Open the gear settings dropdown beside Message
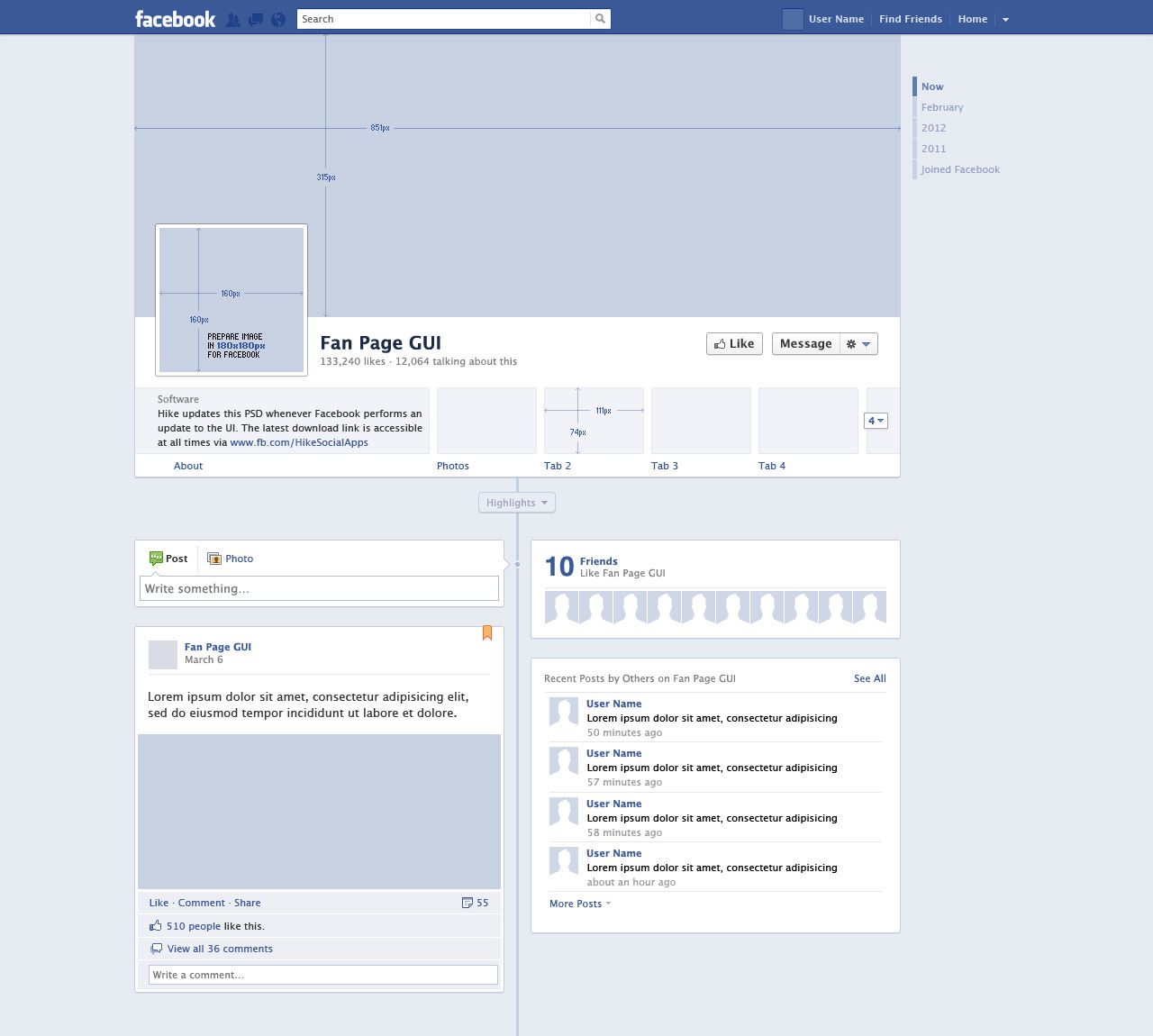Screen dimensions: 1153x1036 [x=858, y=344]
